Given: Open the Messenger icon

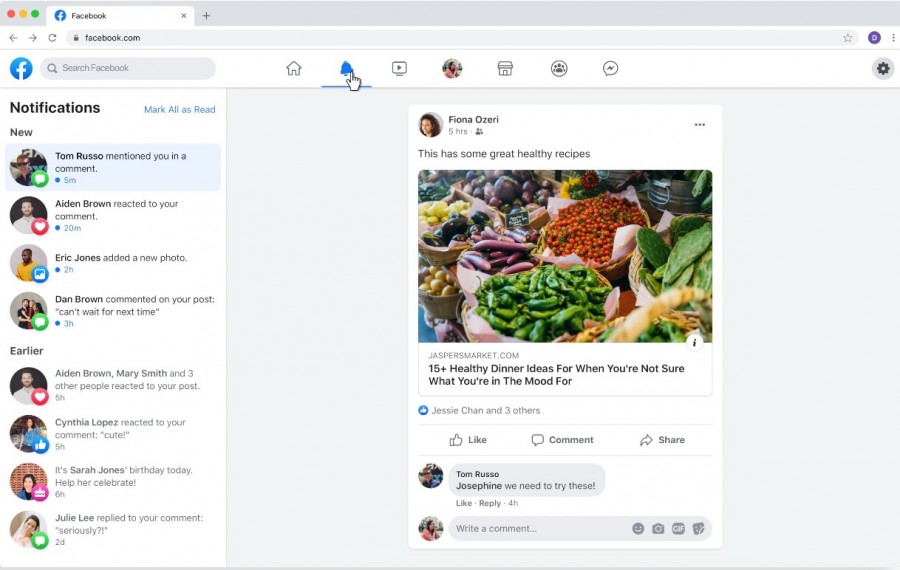Looking at the screenshot, I should pyautogui.click(x=610, y=68).
